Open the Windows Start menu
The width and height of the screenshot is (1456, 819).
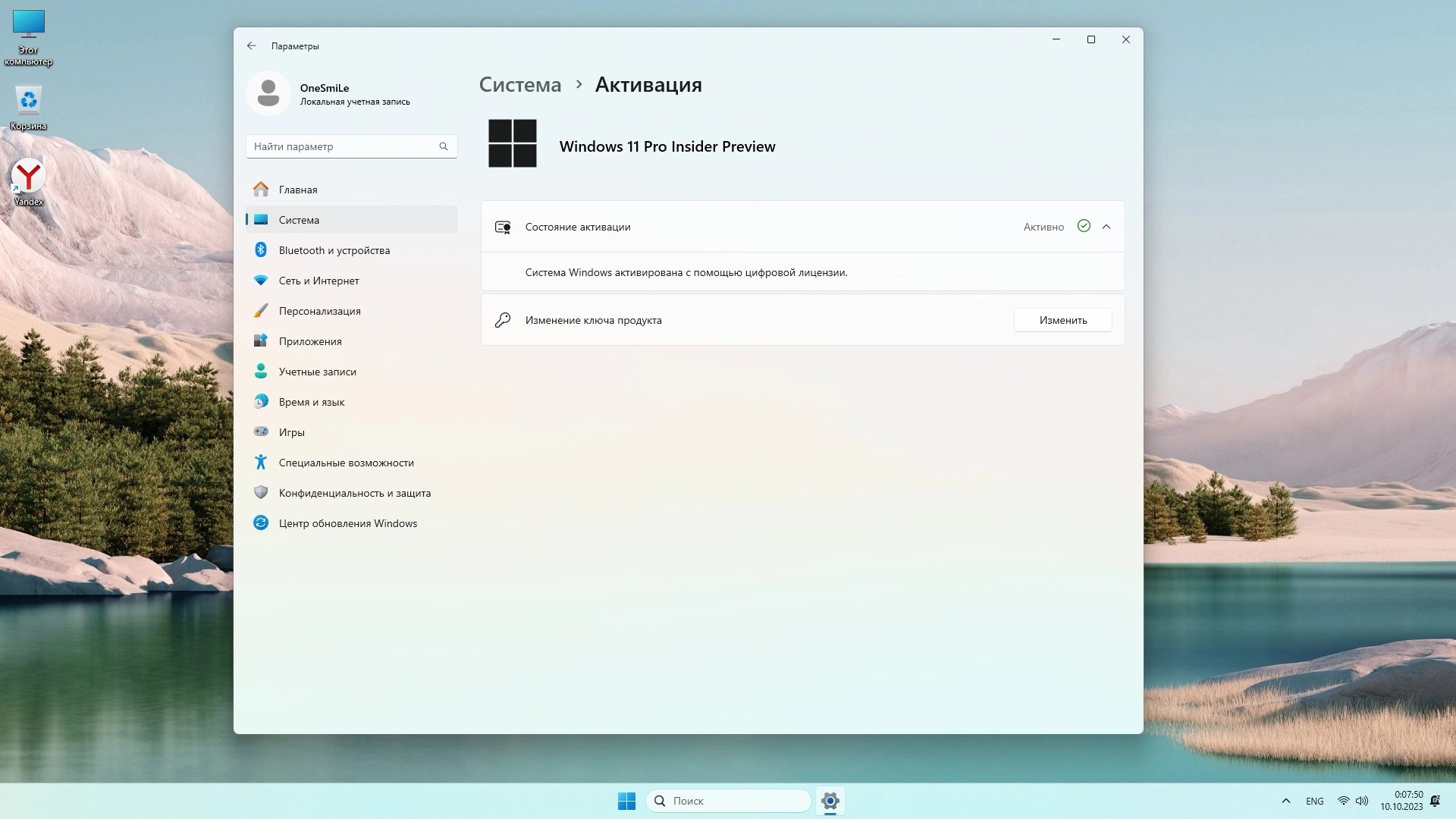coord(626,801)
